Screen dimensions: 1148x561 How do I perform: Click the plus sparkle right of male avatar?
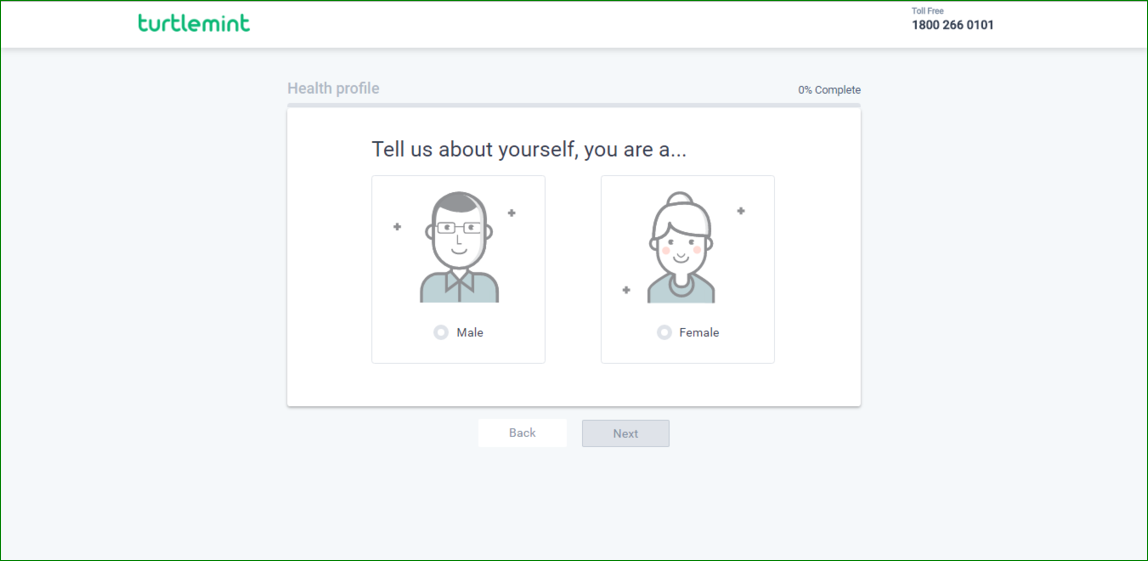[512, 213]
